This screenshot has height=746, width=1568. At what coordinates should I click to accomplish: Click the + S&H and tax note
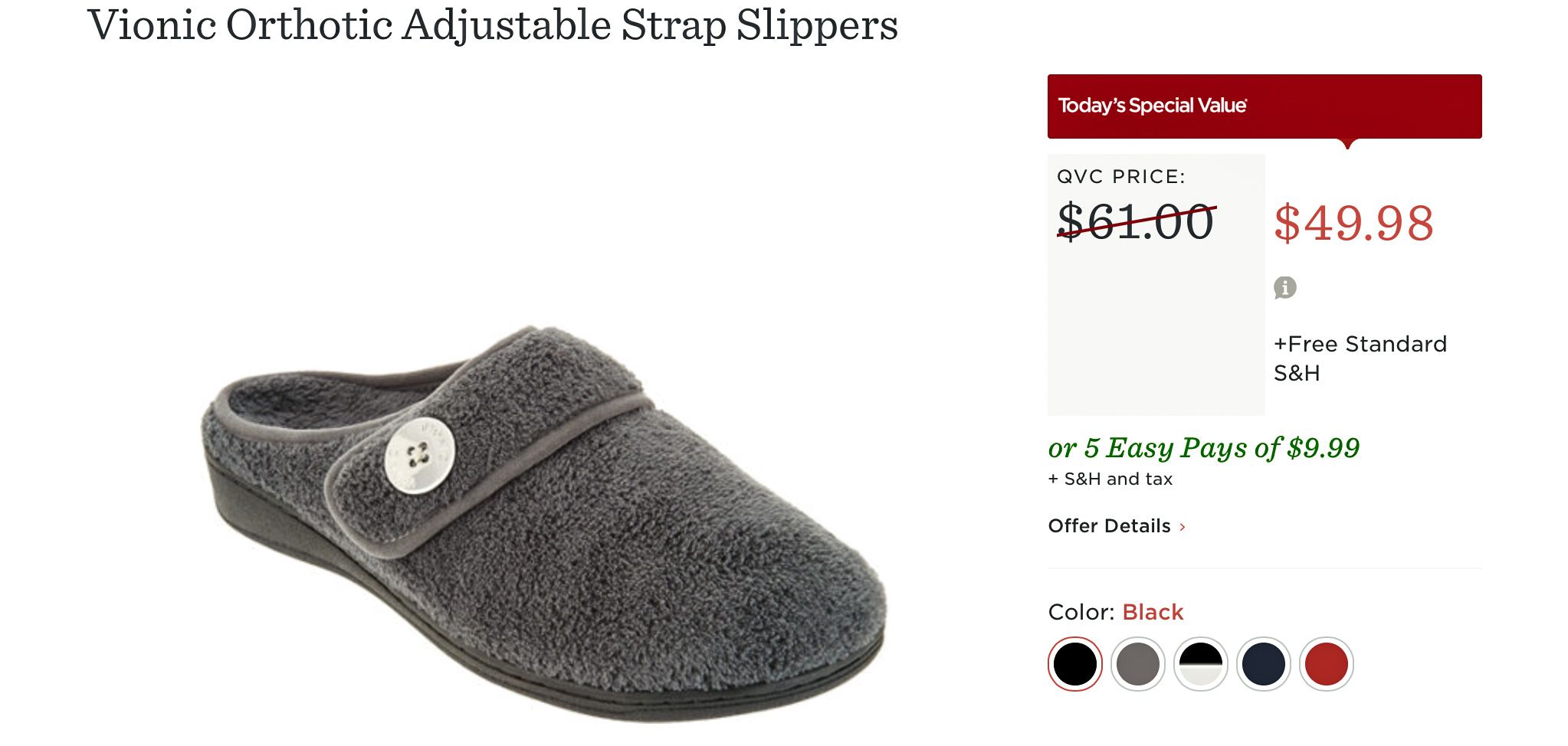point(1110,479)
